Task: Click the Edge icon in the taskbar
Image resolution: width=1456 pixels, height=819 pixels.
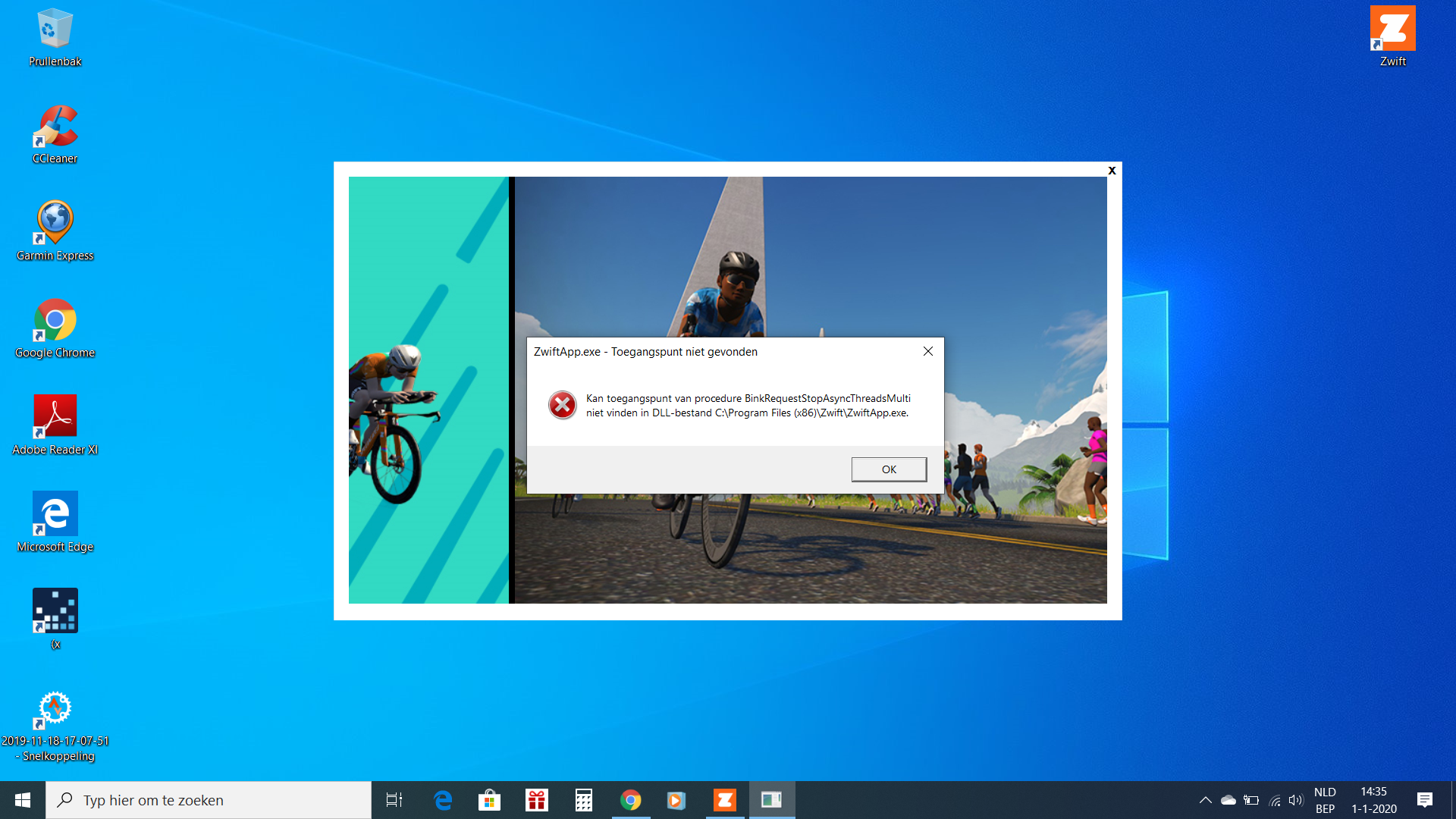Action: pos(443,800)
